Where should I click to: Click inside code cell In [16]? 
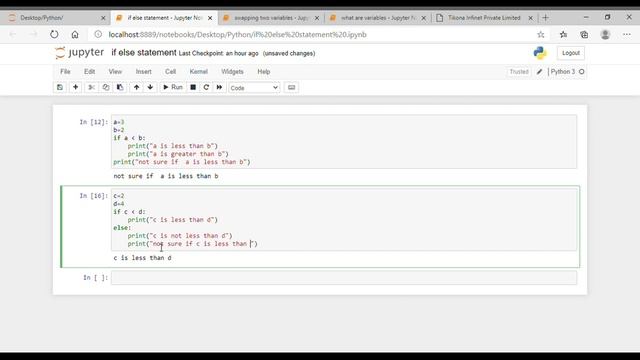coord(344,220)
